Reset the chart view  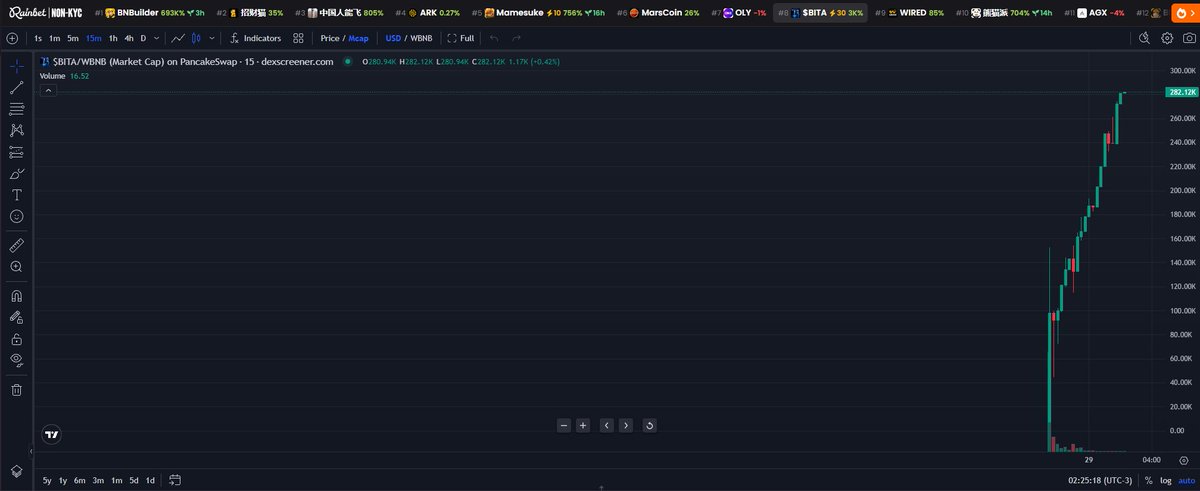point(649,425)
